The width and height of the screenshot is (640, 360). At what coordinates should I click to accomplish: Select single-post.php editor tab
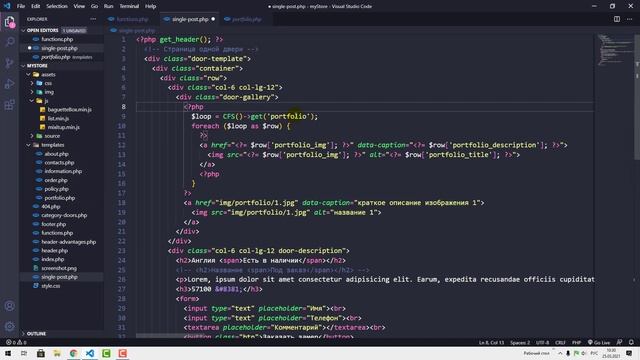click(x=190, y=19)
